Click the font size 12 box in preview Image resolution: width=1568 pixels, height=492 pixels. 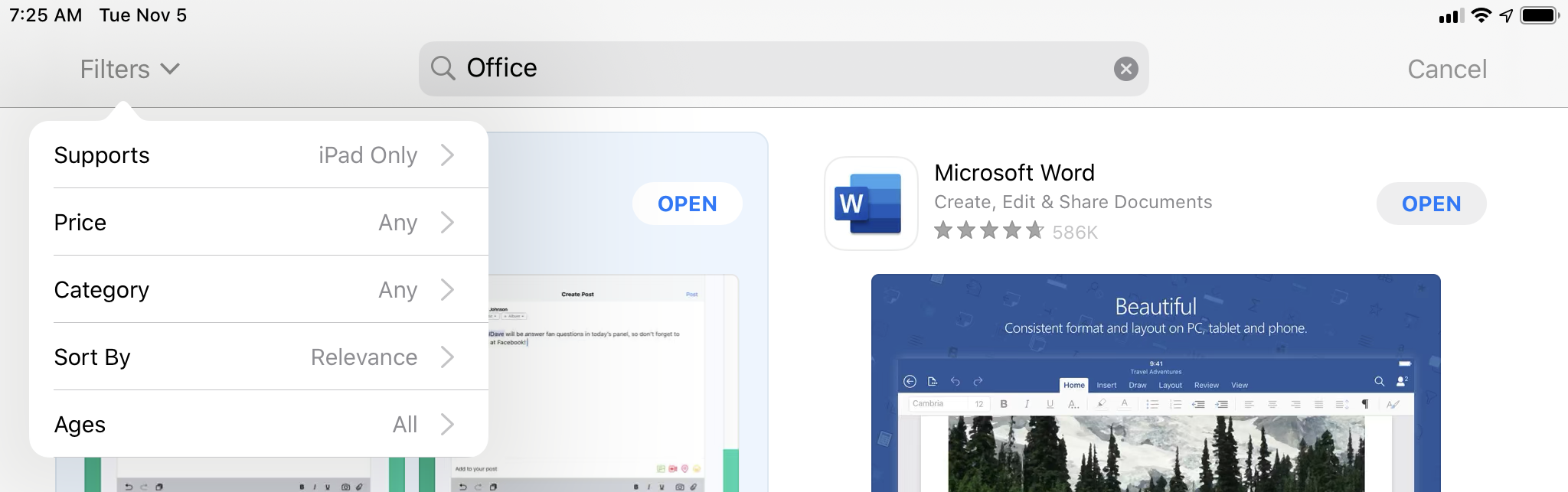(979, 404)
